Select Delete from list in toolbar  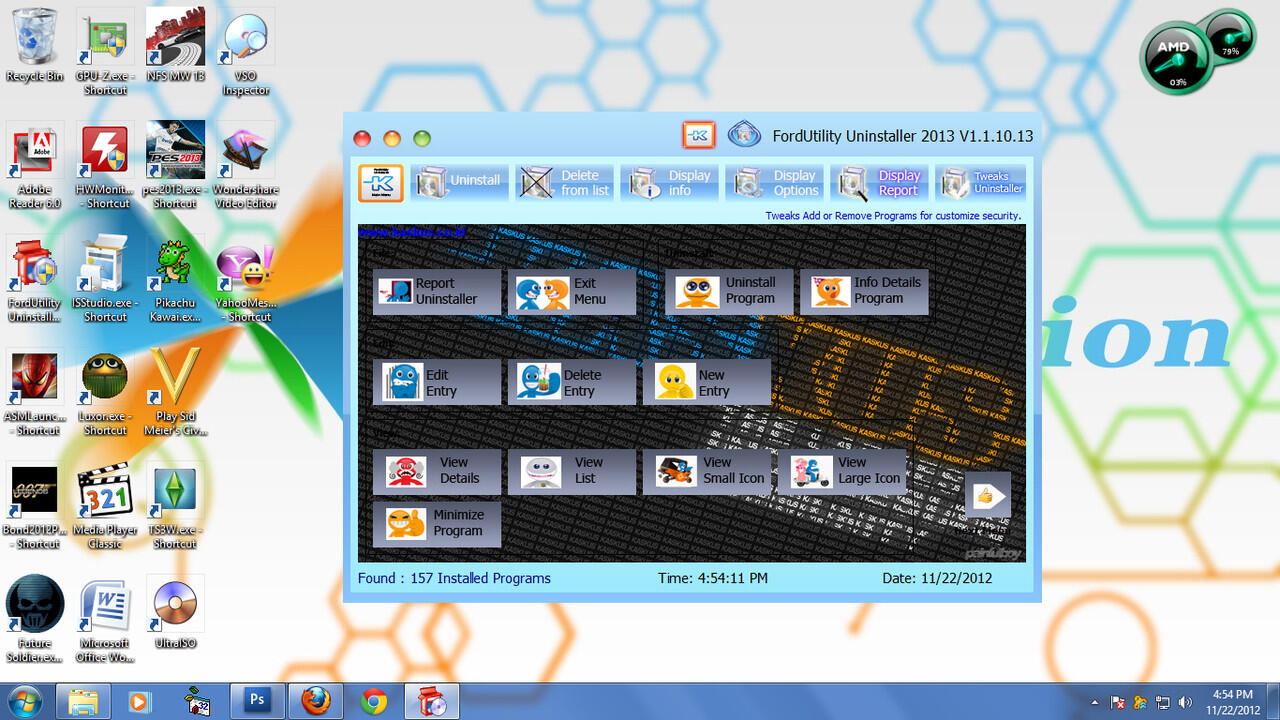[564, 182]
